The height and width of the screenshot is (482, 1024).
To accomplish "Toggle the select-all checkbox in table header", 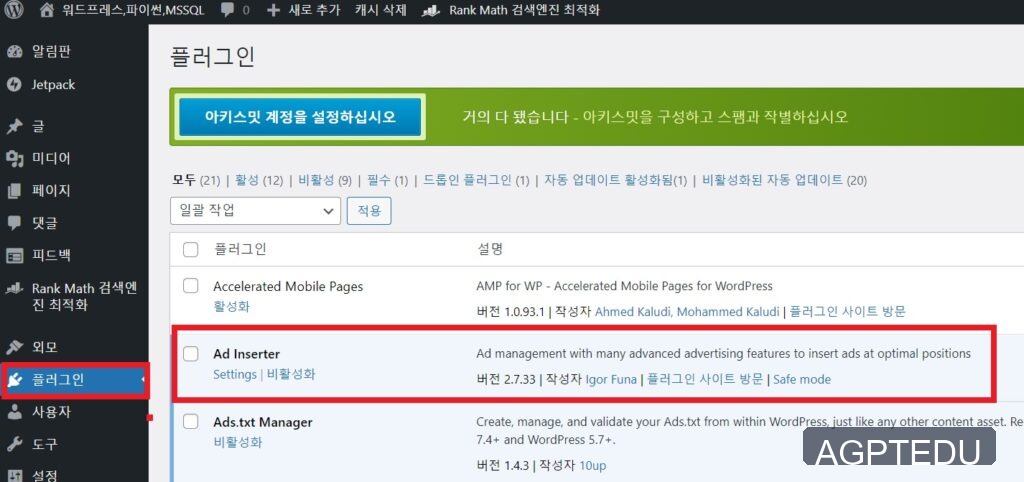I will point(191,249).
